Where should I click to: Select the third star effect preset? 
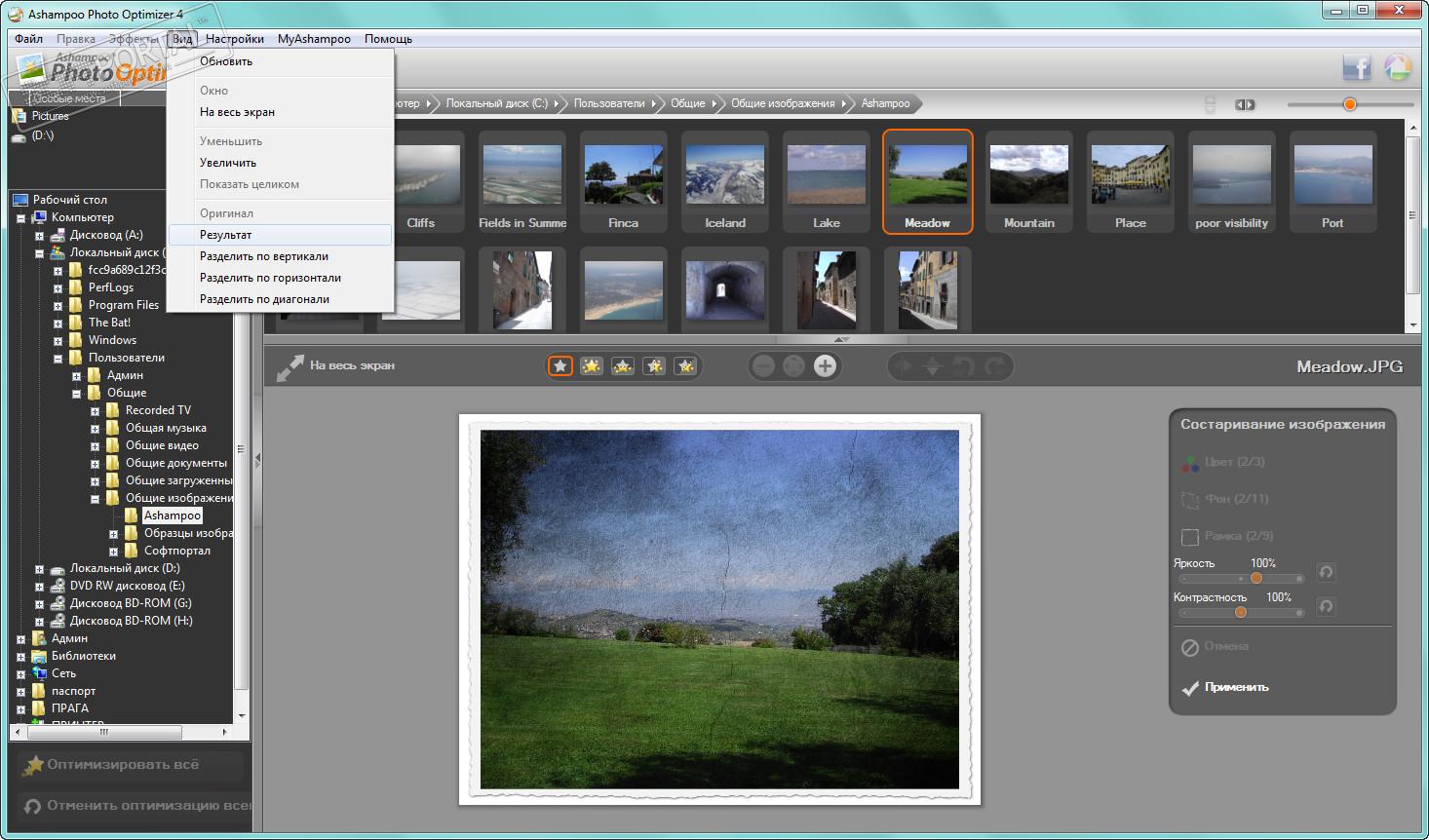[x=623, y=366]
